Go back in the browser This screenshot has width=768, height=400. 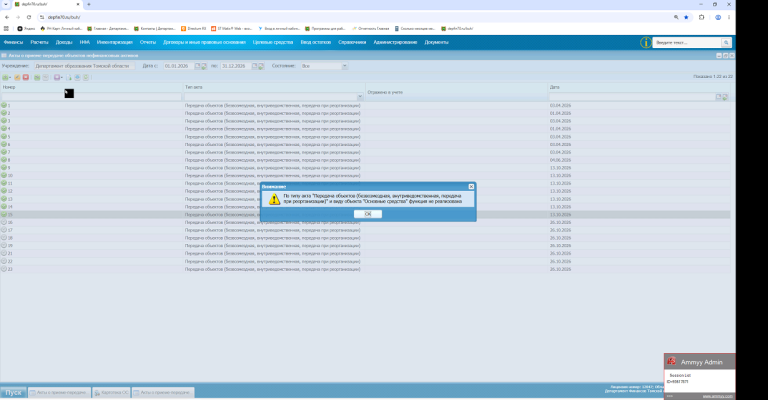pyautogui.click(x=7, y=17)
